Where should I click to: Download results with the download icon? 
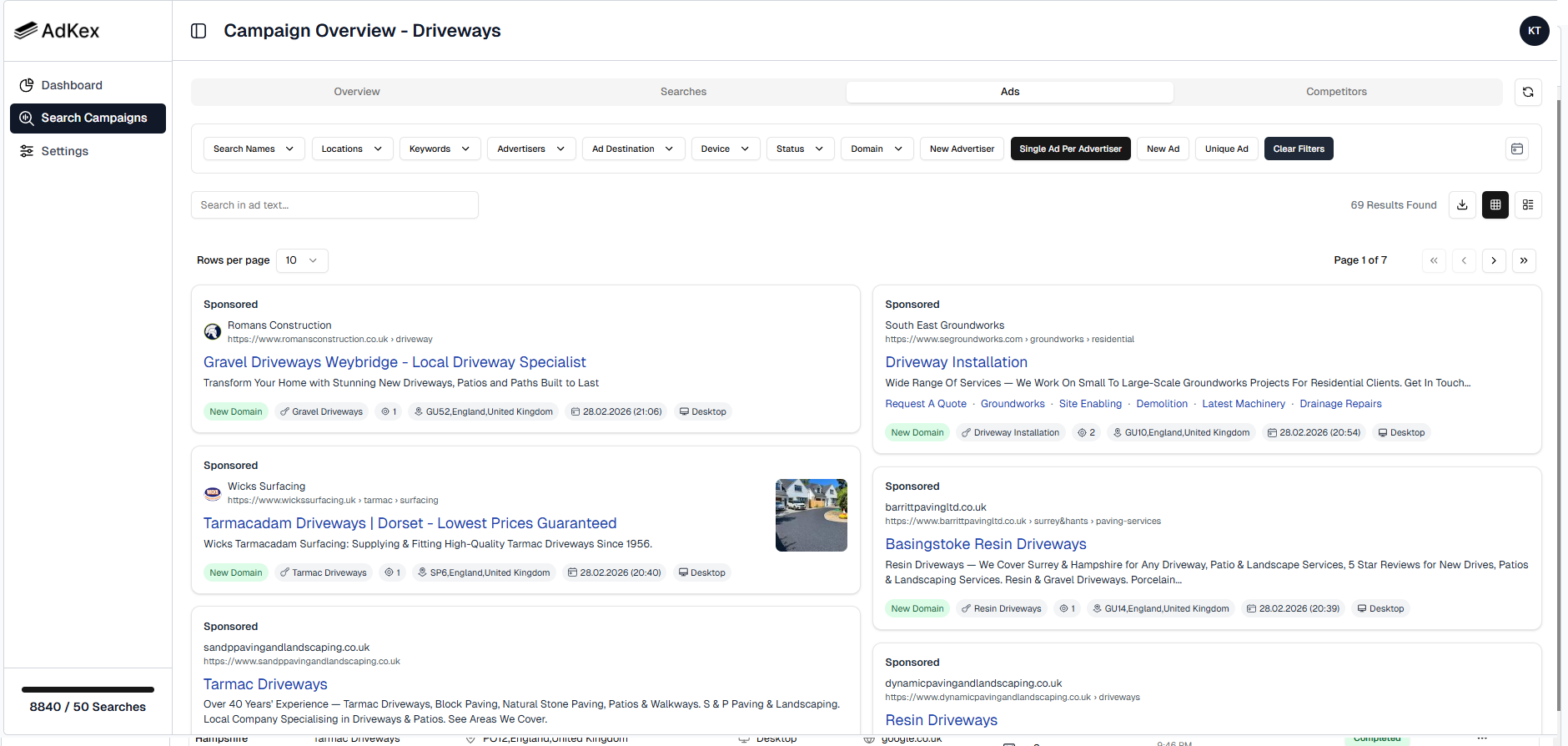[x=1462, y=204]
